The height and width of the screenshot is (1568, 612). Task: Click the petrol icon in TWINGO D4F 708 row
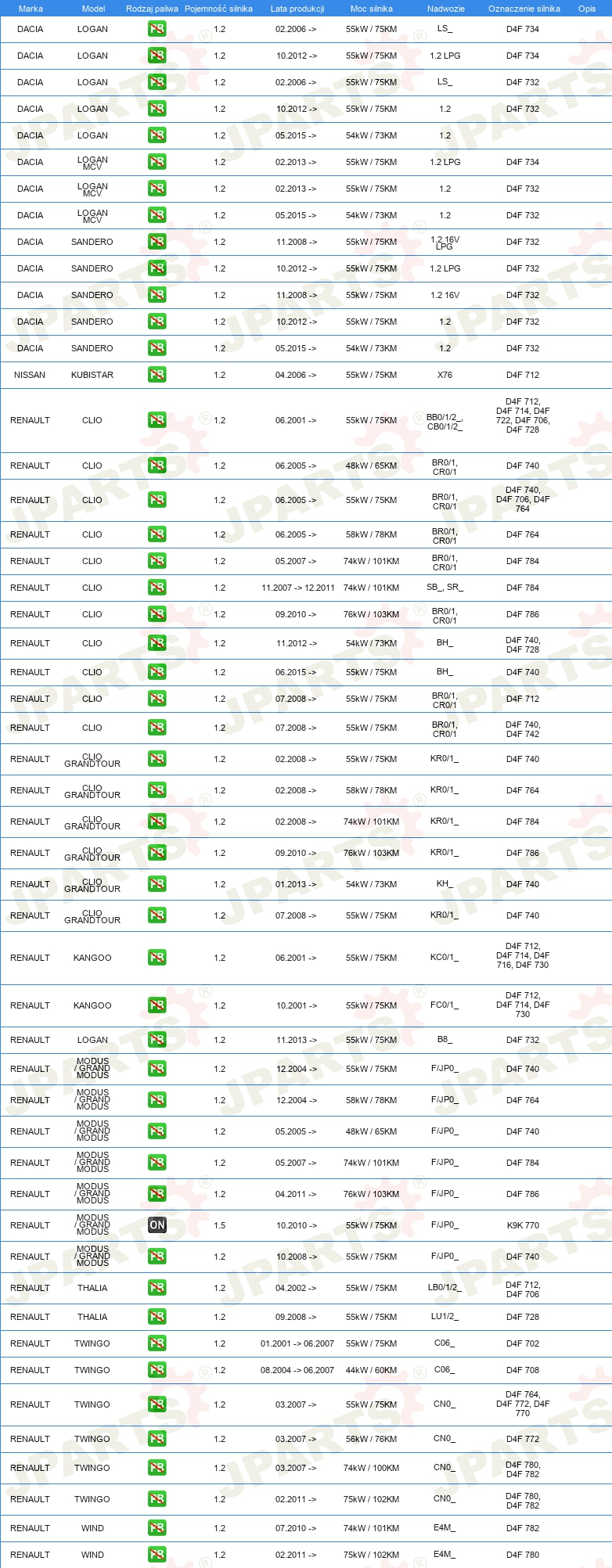(x=157, y=1370)
